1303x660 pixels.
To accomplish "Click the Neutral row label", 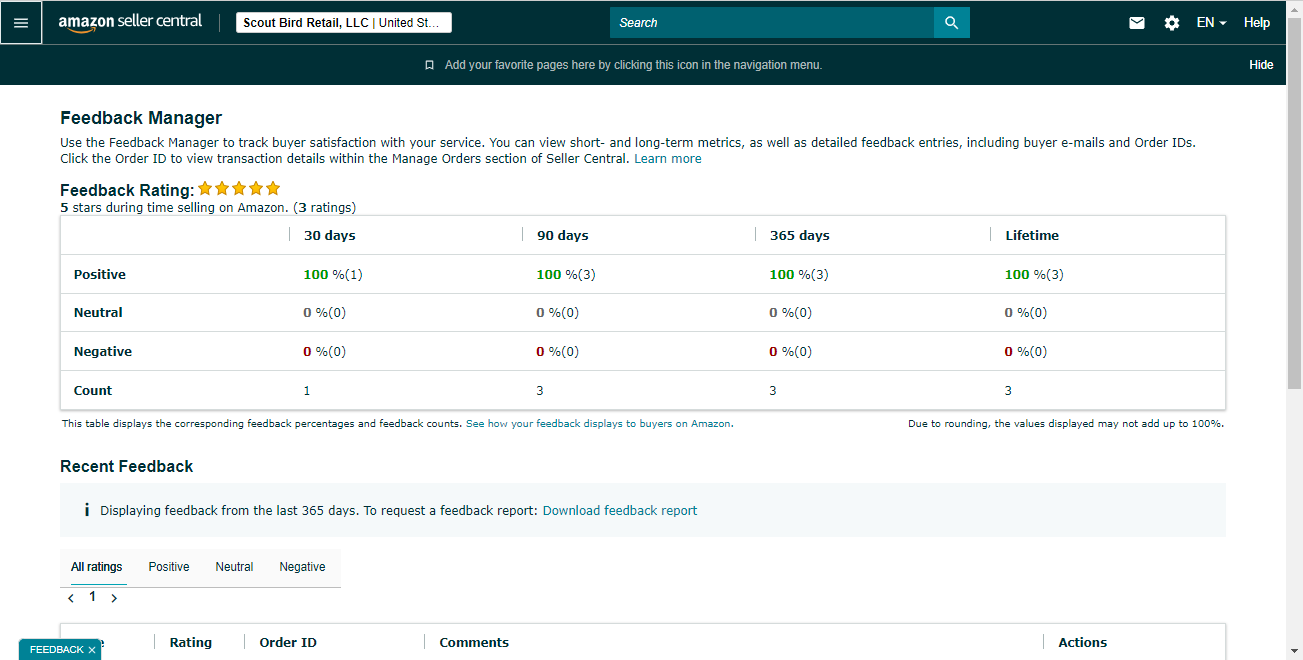I will point(98,313).
